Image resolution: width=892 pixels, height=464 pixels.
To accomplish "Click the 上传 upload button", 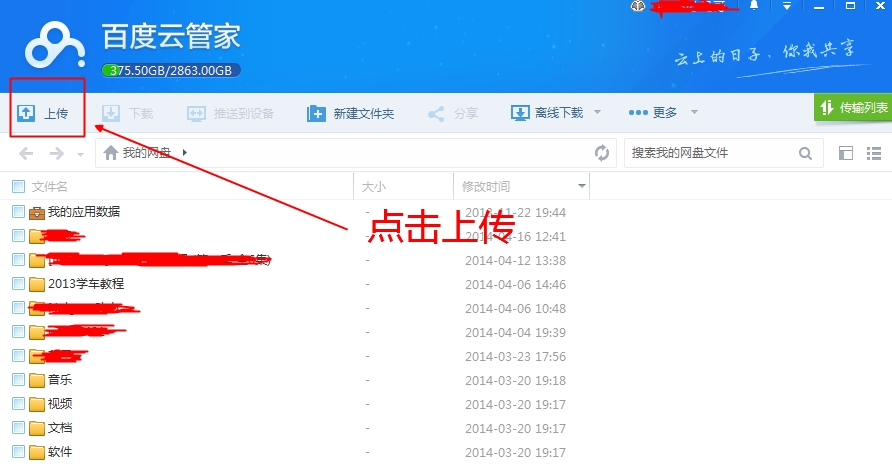I will [43, 113].
